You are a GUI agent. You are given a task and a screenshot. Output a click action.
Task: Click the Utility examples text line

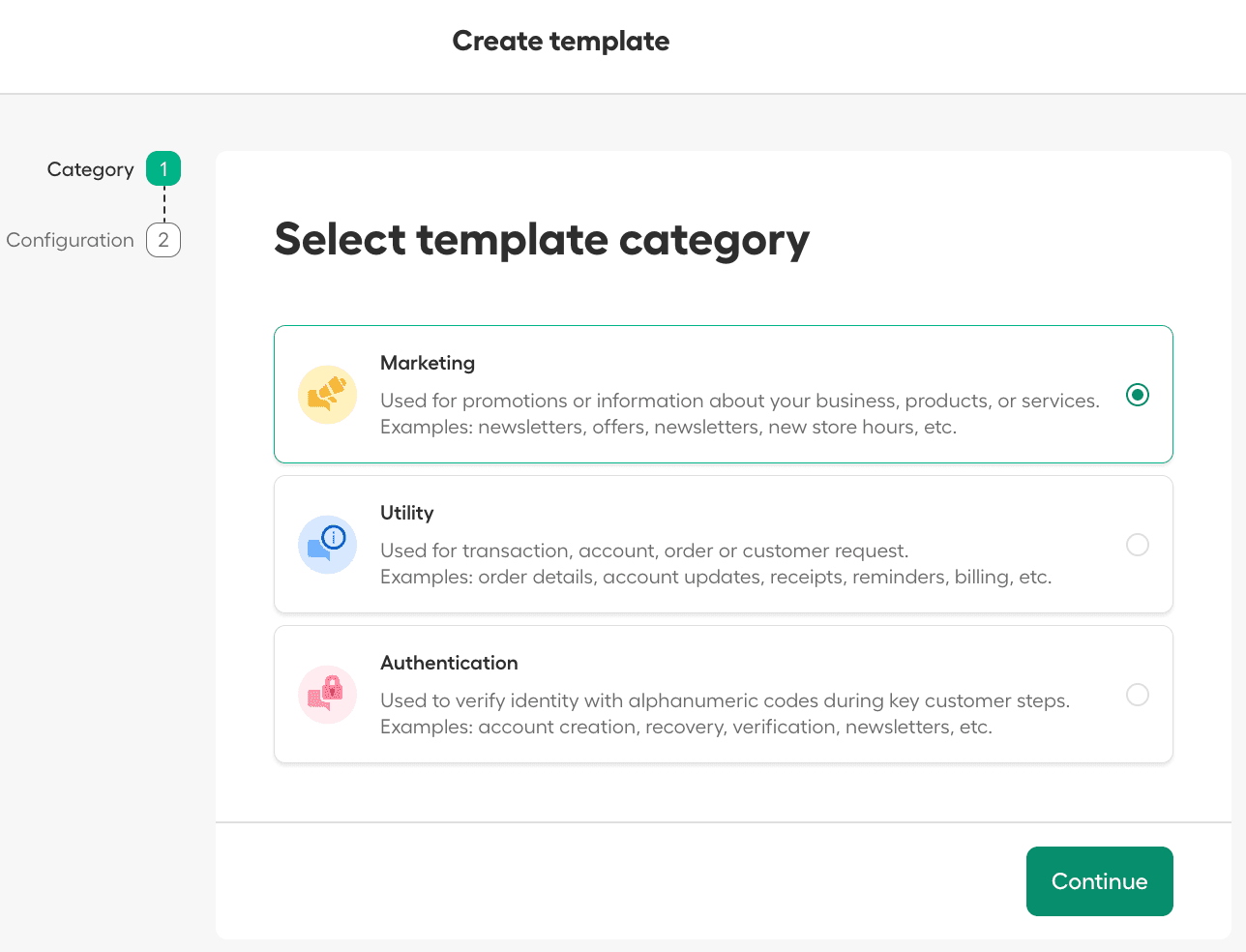pos(716,576)
